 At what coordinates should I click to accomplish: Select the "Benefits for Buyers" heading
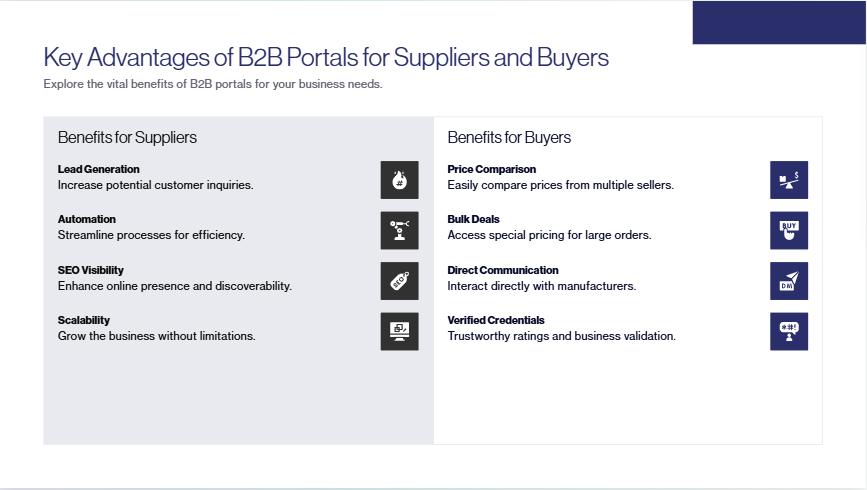509,137
